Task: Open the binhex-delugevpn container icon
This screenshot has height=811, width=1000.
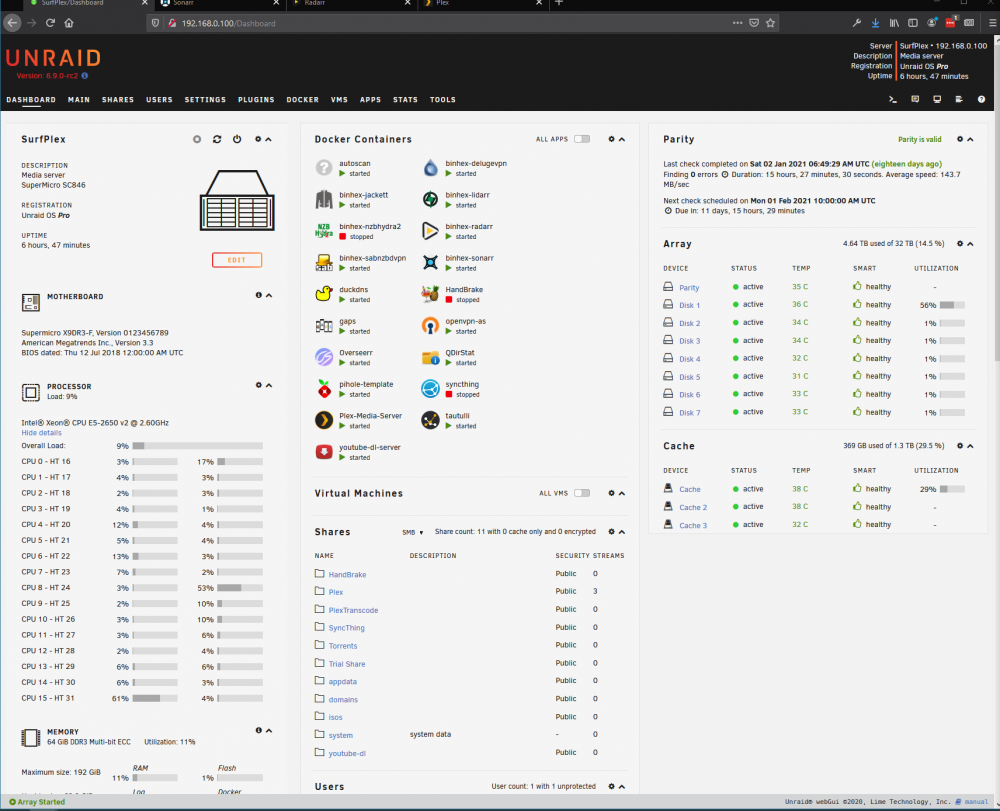Action: coord(430,168)
